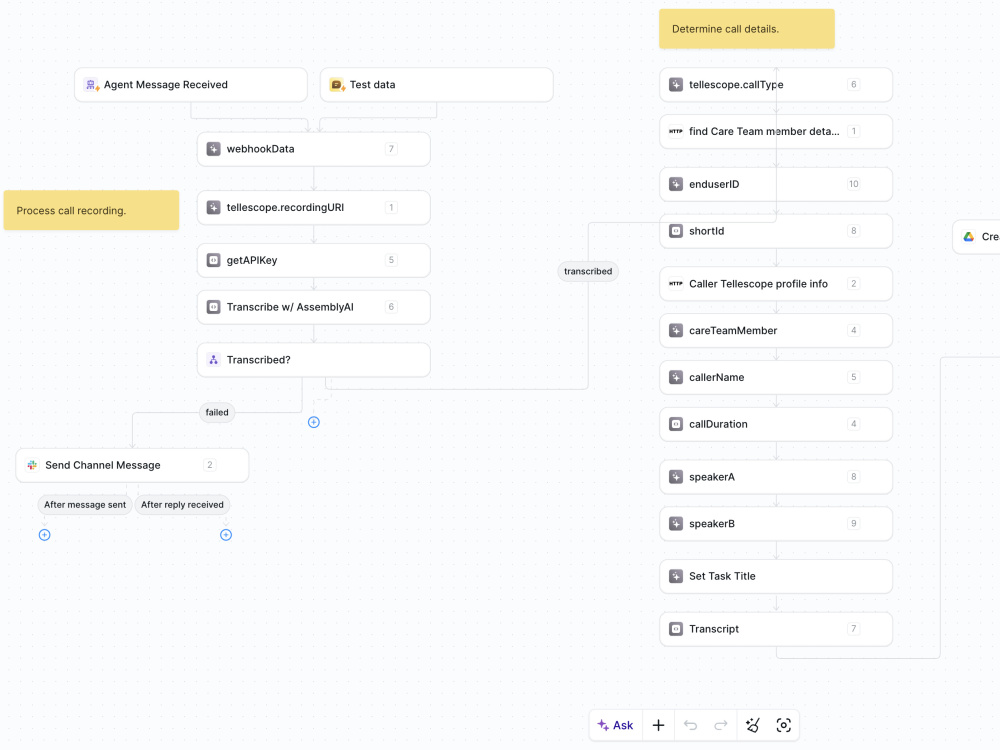
Task: Click the HTTP icon on Caller Tellescope profile info
Action: pos(676,284)
